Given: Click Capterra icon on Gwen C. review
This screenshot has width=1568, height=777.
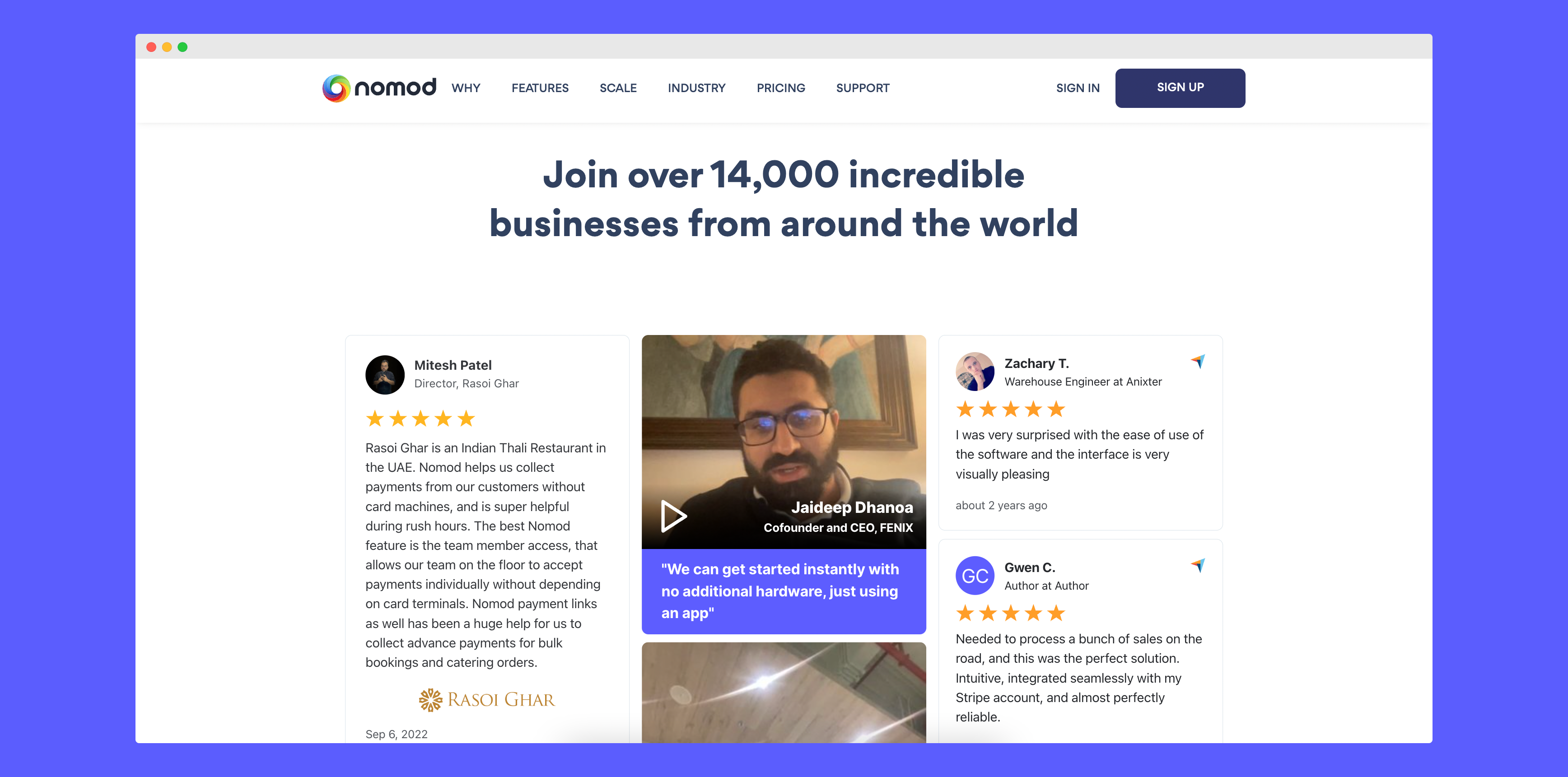Looking at the screenshot, I should tap(1197, 565).
